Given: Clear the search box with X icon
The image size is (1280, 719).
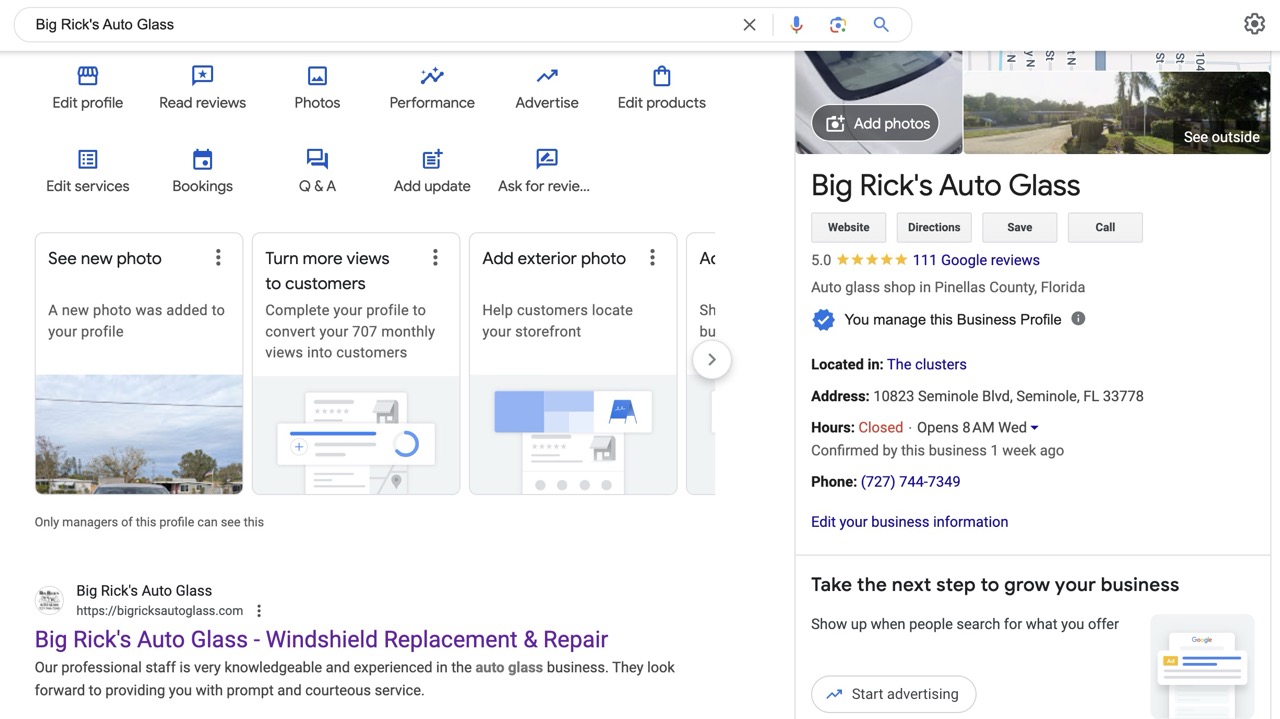Looking at the screenshot, I should coord(749,25).
